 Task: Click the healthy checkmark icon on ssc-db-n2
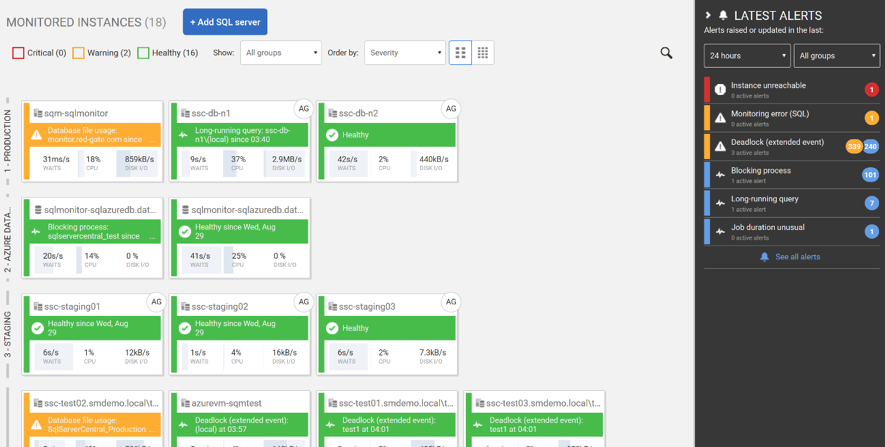coord(332,135)
